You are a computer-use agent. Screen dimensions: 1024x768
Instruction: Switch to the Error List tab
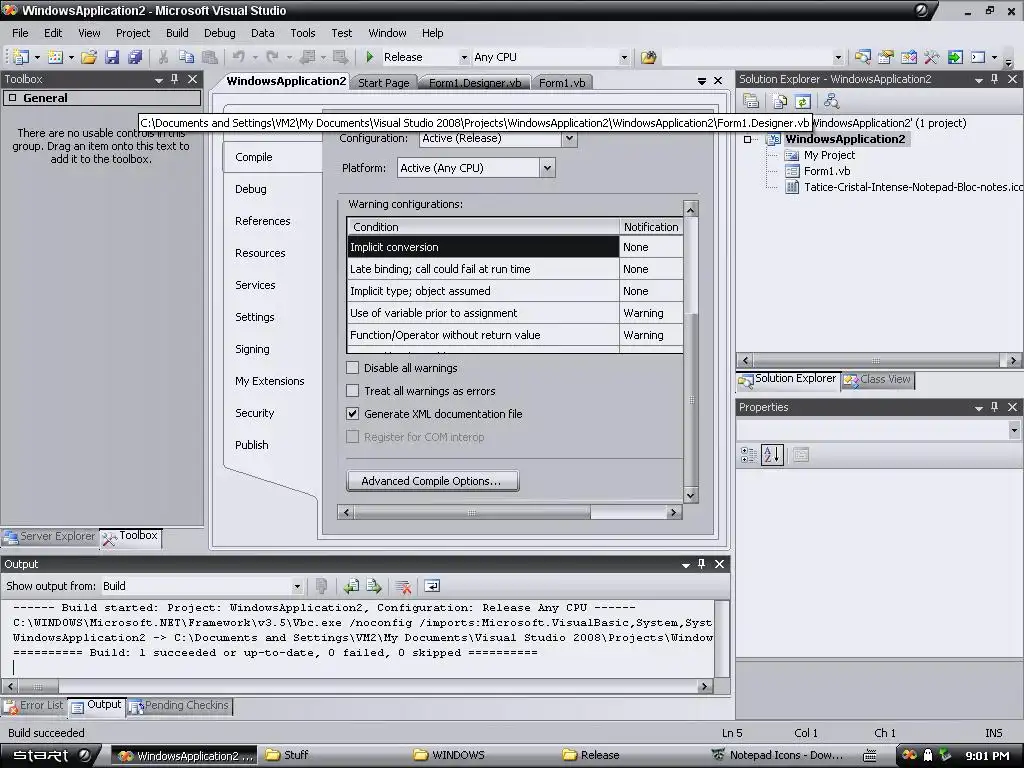34,705
